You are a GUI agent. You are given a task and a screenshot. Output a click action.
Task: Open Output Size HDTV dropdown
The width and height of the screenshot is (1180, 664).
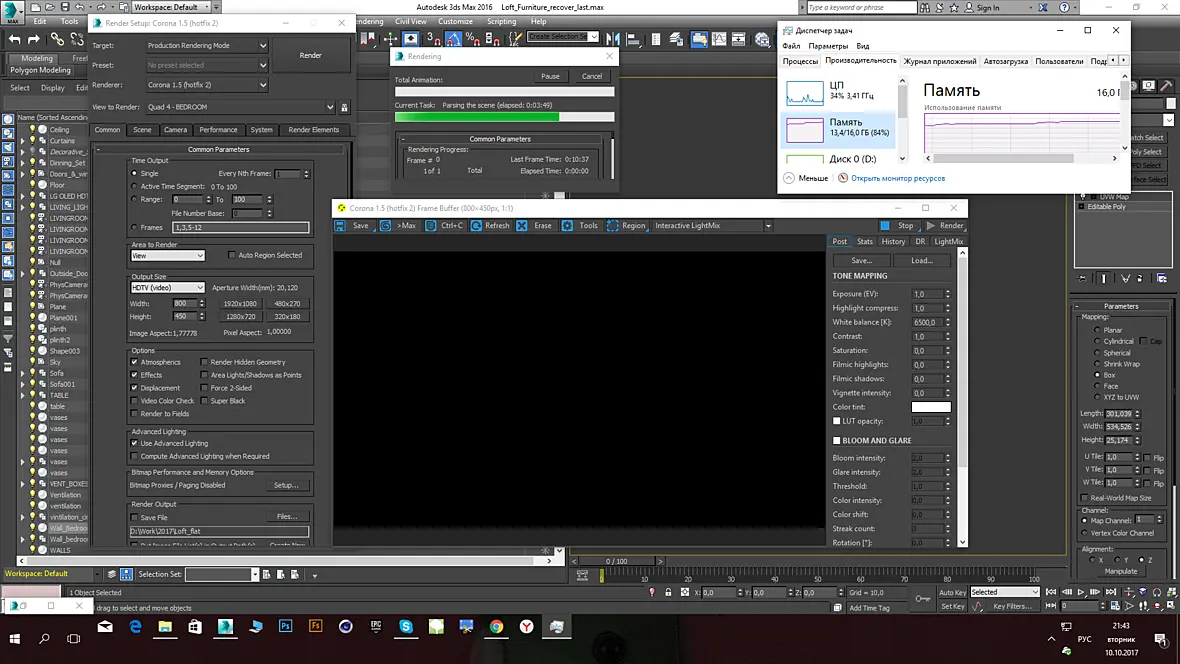[x=167, y=288]
